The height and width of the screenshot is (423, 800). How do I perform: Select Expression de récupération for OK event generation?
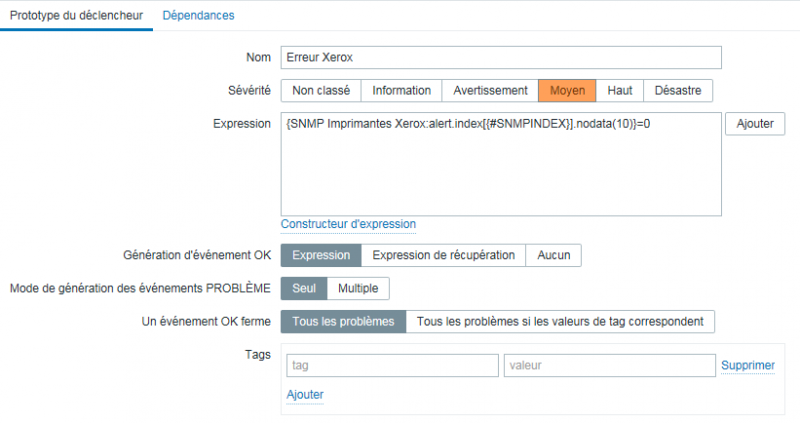click(x=443, y=255)
